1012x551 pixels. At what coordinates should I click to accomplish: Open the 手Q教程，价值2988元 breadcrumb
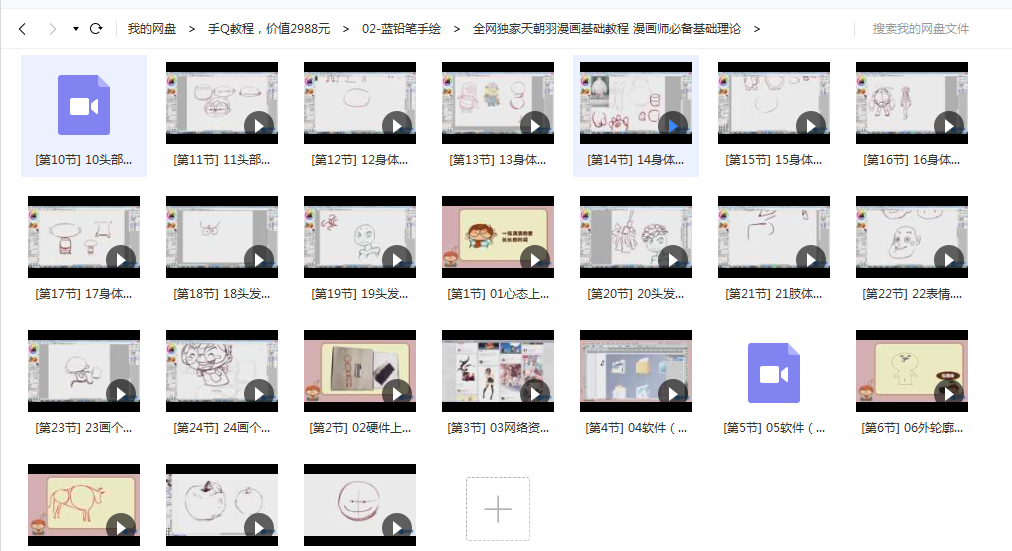click(x=268, y=29)
